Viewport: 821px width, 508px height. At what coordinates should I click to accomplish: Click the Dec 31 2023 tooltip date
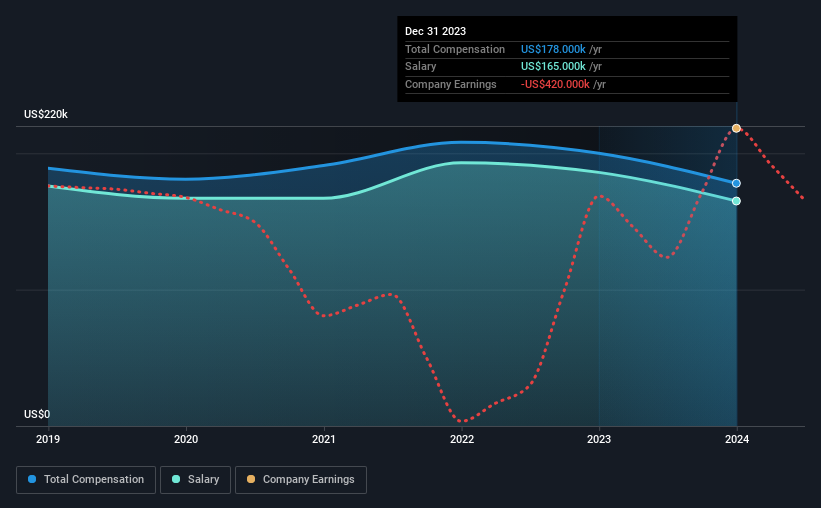(435, 31)
